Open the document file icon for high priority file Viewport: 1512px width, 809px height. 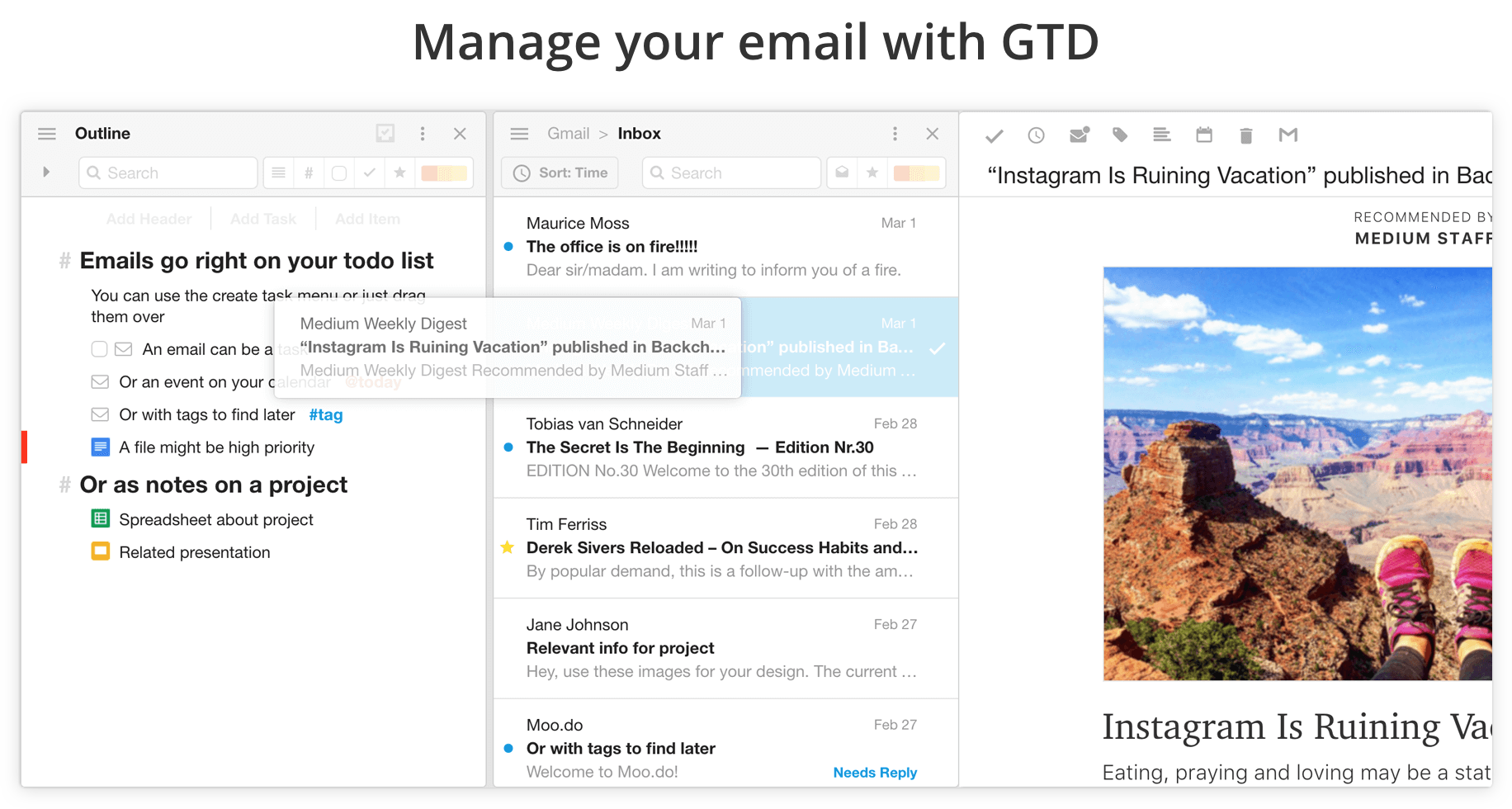100,447
